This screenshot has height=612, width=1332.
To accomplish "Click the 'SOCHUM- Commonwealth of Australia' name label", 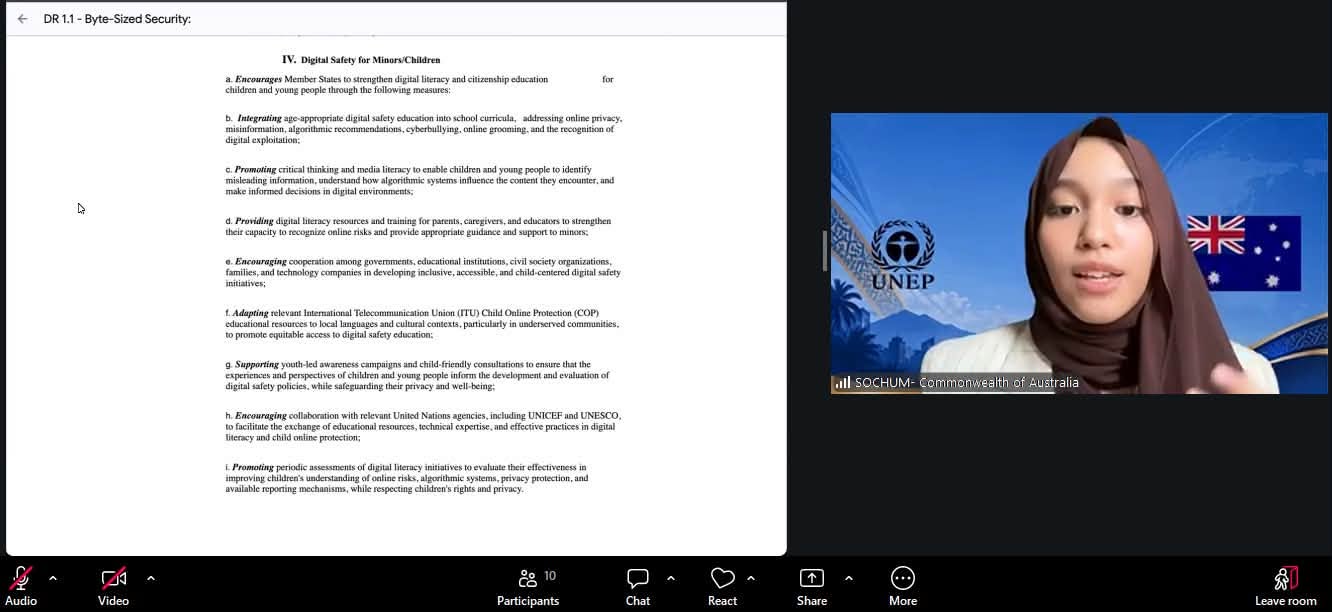I will pos(967,382).
